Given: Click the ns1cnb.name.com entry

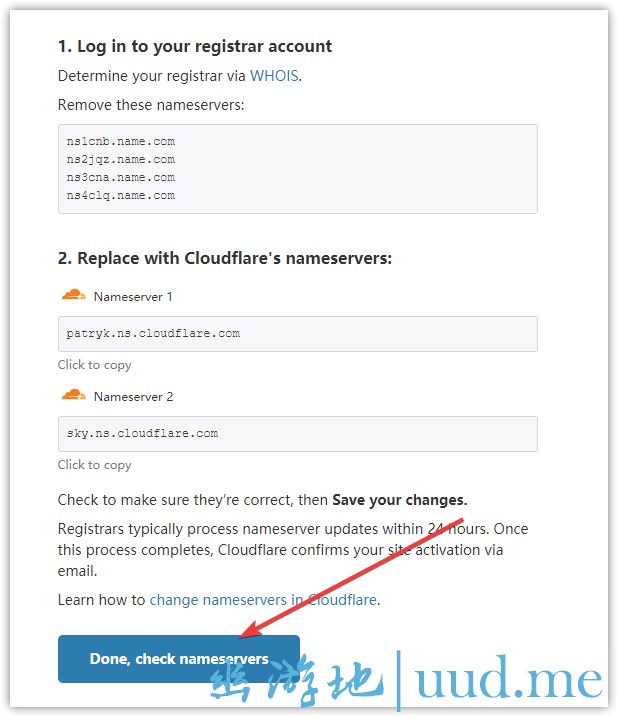Looking at the screenshot, I should coord(120,141).
